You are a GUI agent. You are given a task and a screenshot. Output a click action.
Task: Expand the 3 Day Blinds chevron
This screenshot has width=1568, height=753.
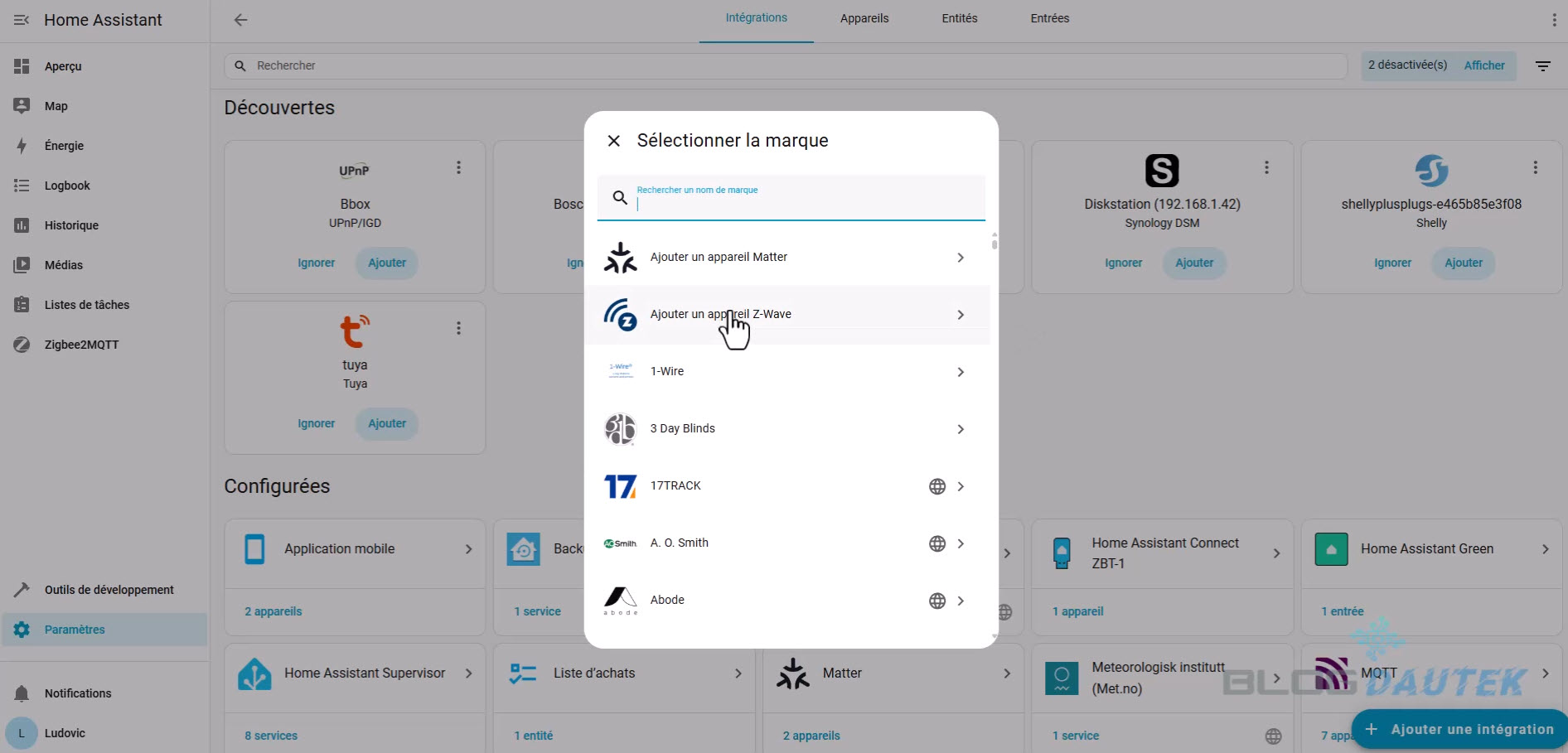961,429
